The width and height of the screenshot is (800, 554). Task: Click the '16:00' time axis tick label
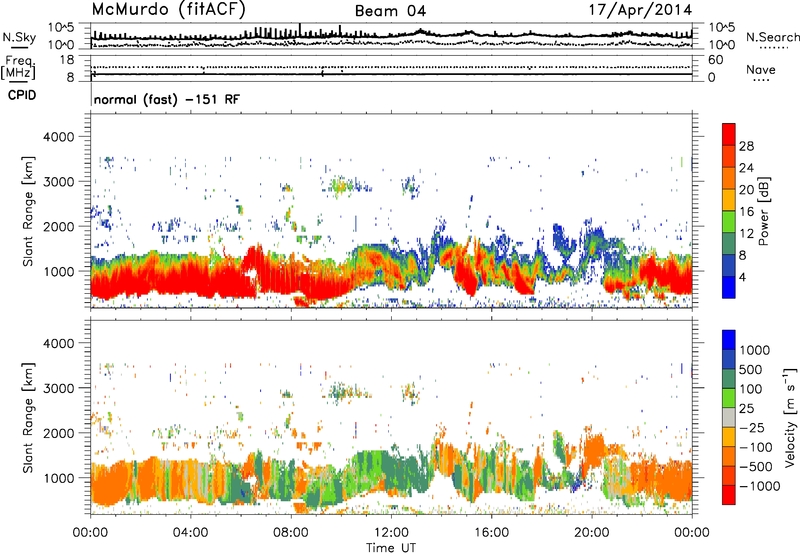[491, 533]
